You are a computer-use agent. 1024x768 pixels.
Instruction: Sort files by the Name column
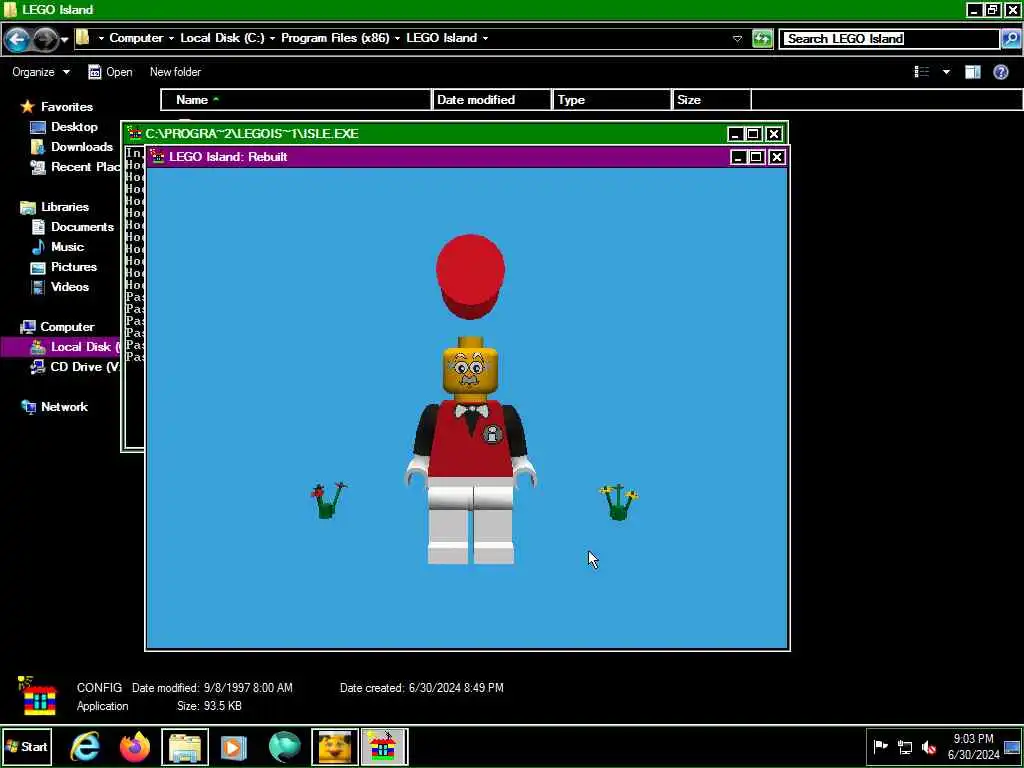(296, 100)
